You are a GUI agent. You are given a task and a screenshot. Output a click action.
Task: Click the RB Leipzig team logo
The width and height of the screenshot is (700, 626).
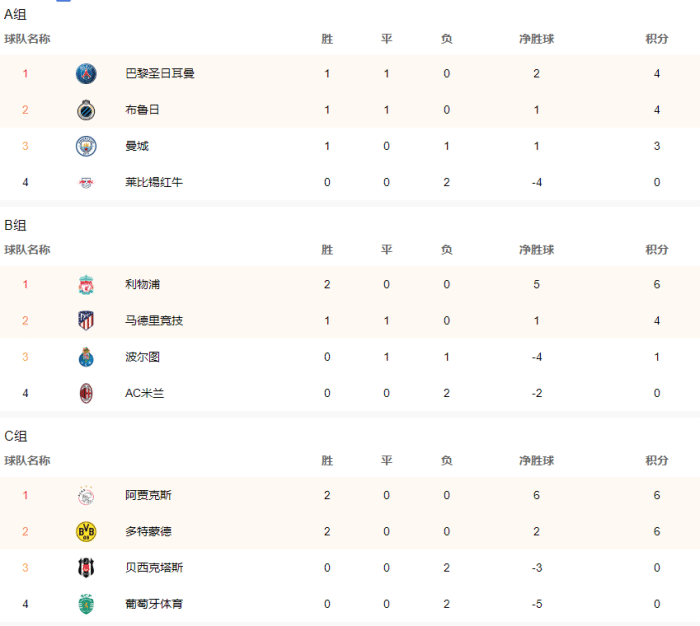click(x=86, y=182)
